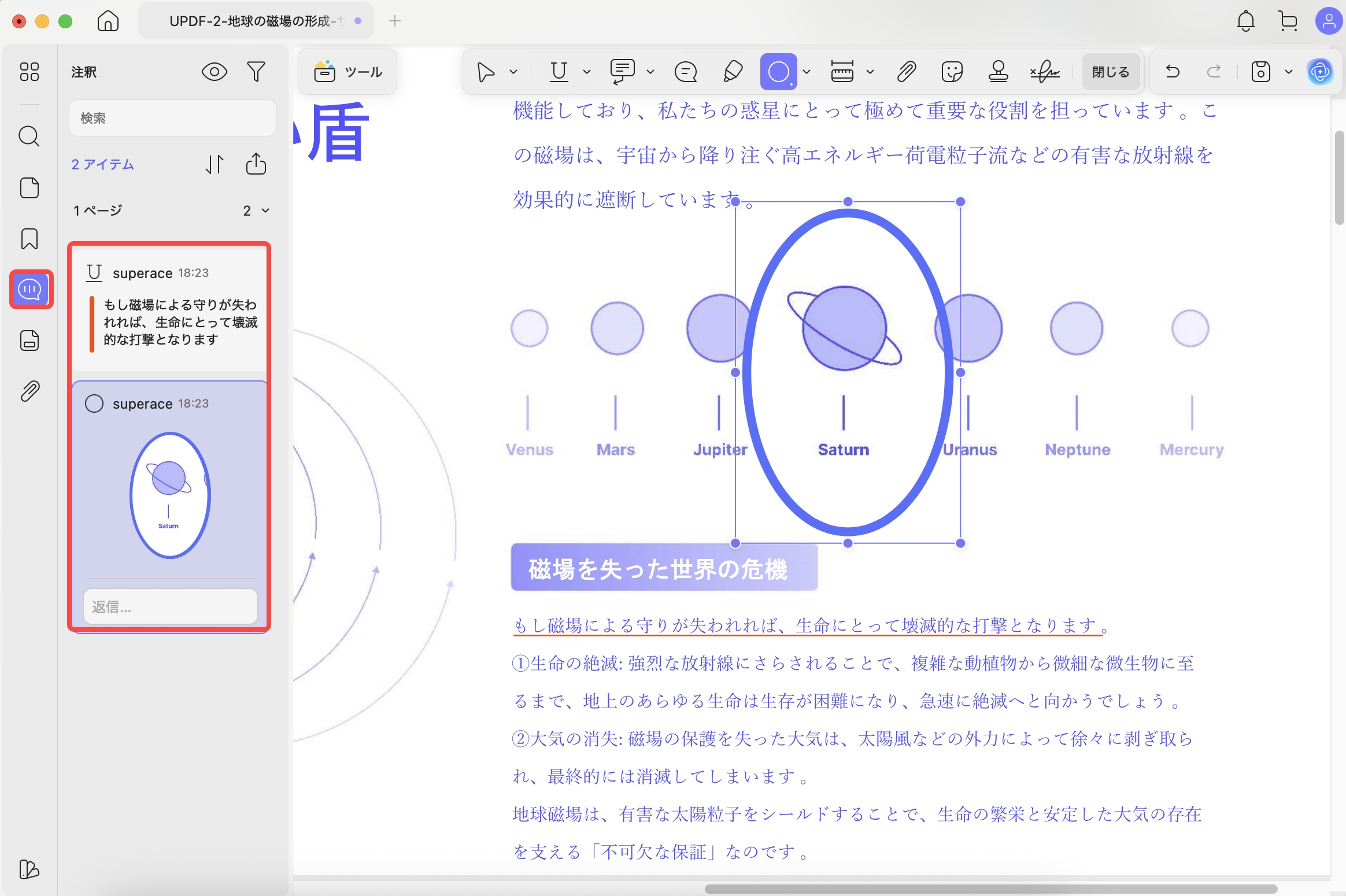
Task: Open underline style dropdown arrow
Action: point(586,72)
